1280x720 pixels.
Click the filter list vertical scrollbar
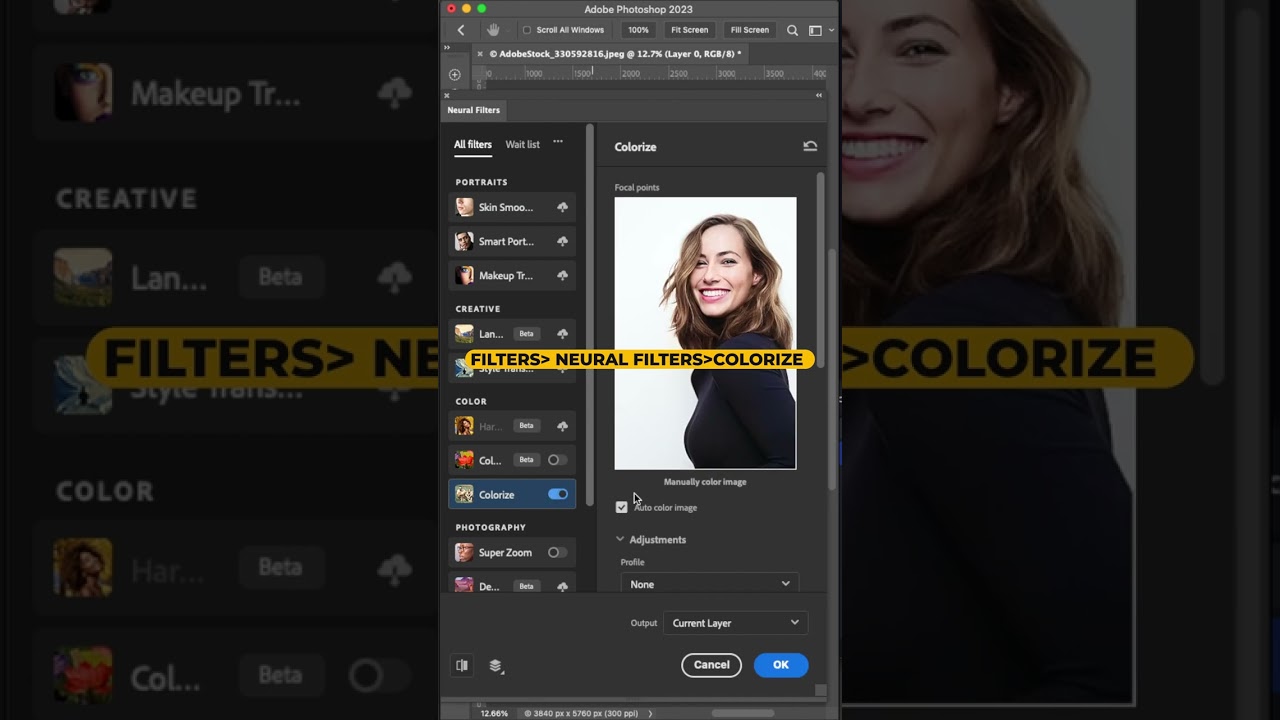(590, 313)
